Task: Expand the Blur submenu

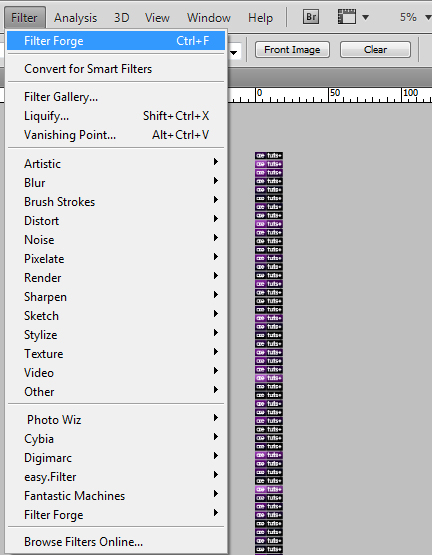Action: 116,183
